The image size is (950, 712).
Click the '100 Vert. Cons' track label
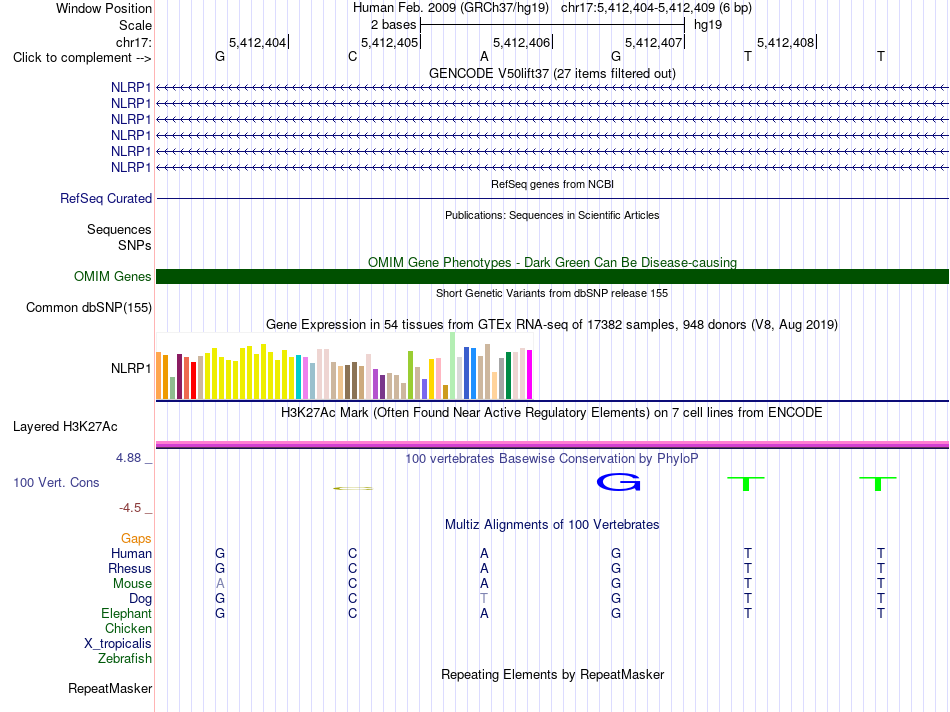[56, 483]
